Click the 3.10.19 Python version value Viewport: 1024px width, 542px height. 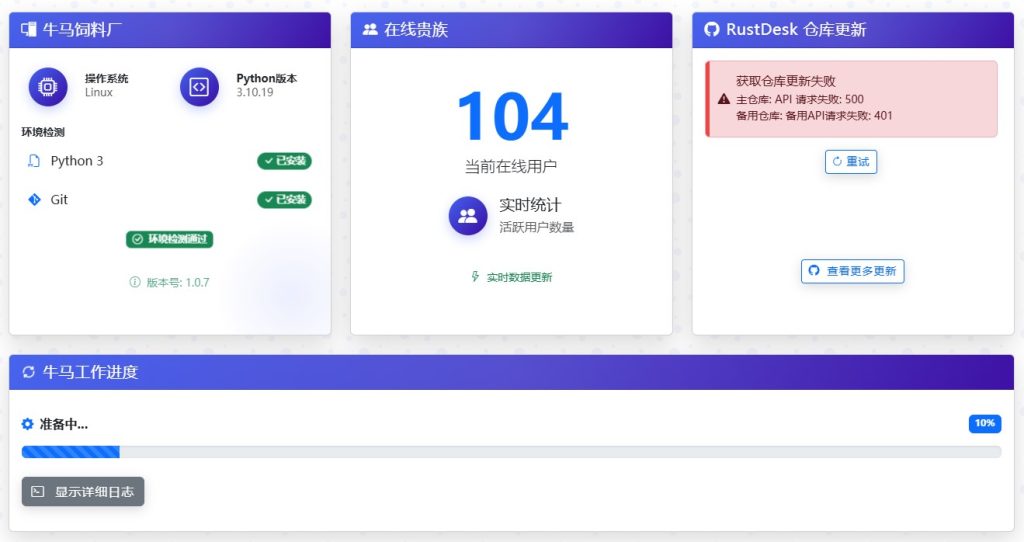pos(255,93)
